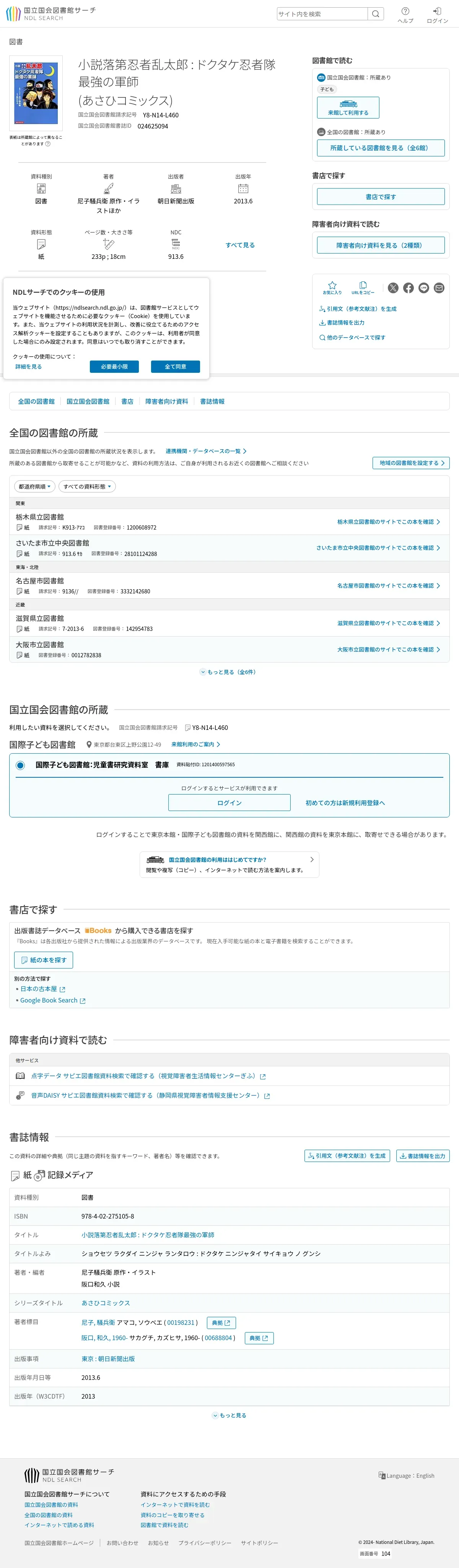Screen dimensions: 459x1568
Task: Jump to 書店 tab
Action: pyautogui.click(x=127, y=401)
